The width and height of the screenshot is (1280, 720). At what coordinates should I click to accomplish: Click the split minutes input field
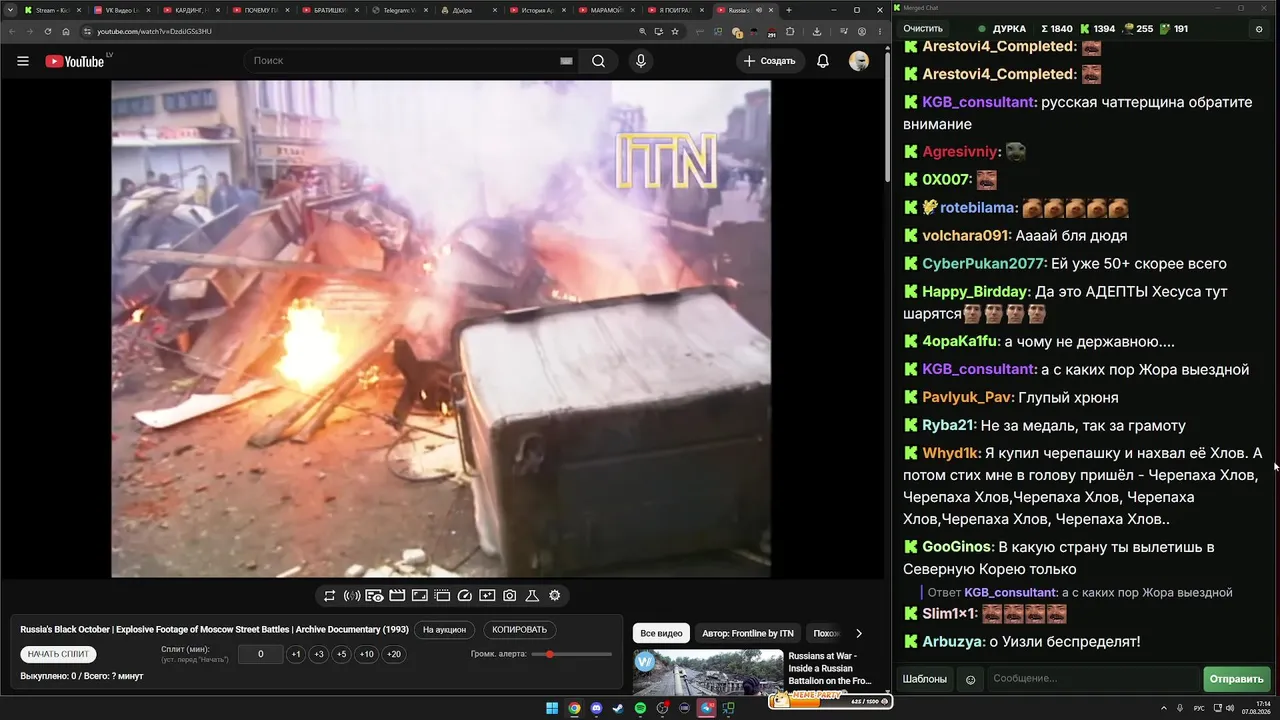coord(261,654)
